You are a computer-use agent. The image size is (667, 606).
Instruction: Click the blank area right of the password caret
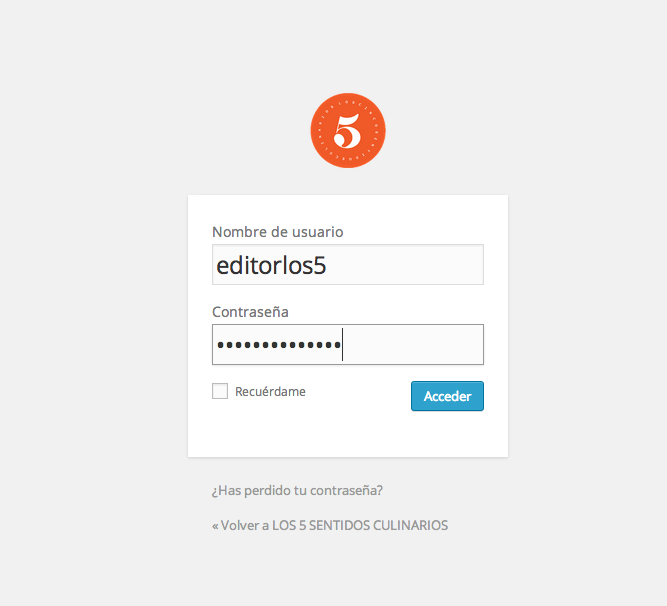pyautogui.click(x=413, y=344)
